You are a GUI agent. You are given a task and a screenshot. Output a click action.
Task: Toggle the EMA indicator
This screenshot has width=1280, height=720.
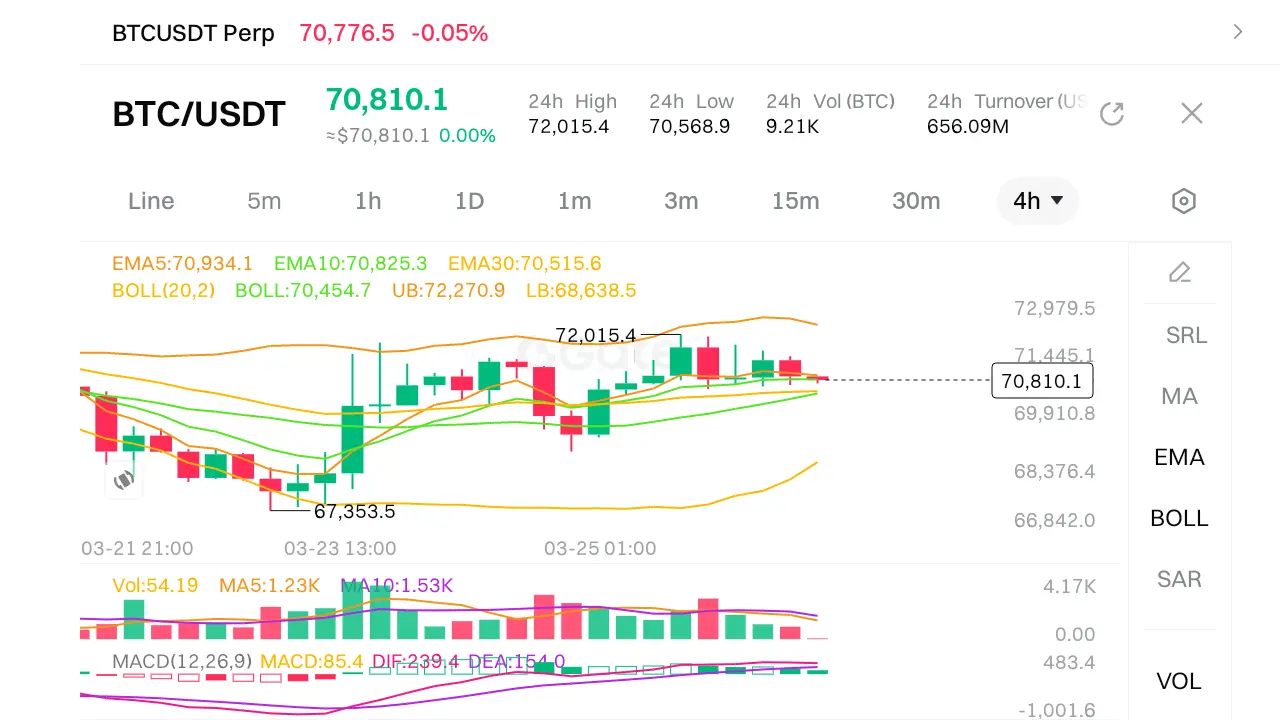(x=1179, y=457)
